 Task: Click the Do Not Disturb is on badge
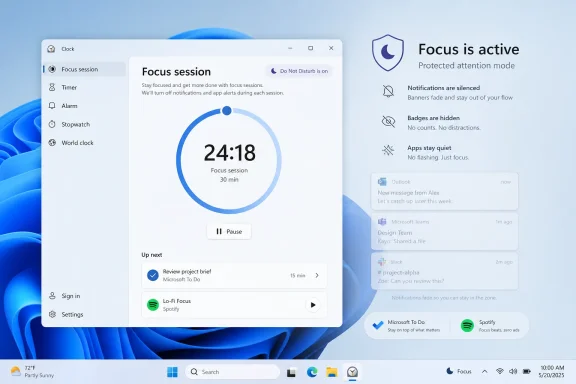point(299,71)
